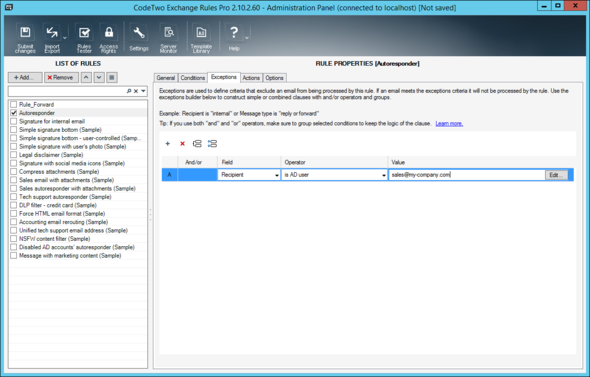The width and height of the screenshot is (590, 377).
Task: Select row A header of the exception
Action: [169, 175]
